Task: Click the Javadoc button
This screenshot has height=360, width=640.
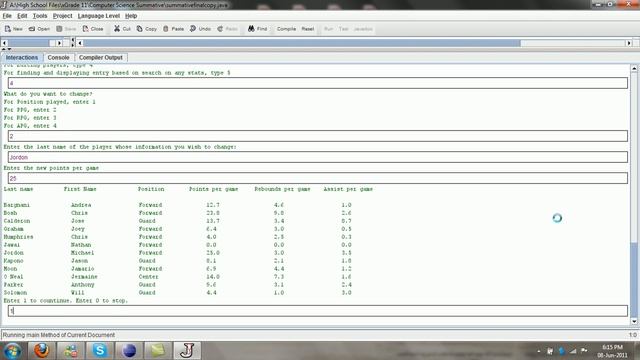Action: tap(363, 29)
